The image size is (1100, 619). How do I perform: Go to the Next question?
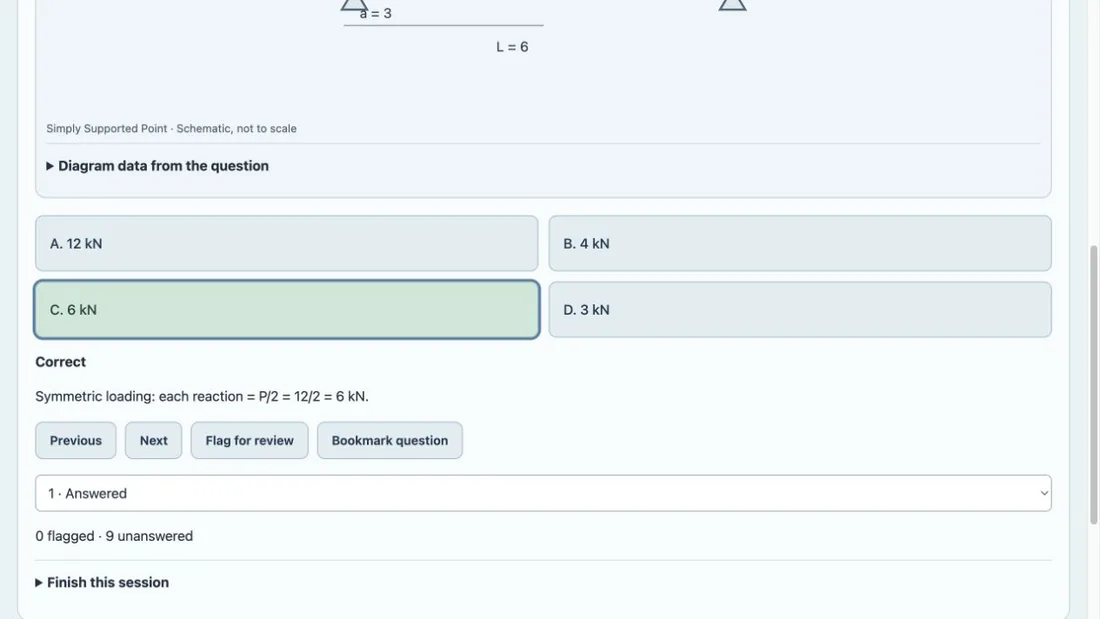(154, 441)
